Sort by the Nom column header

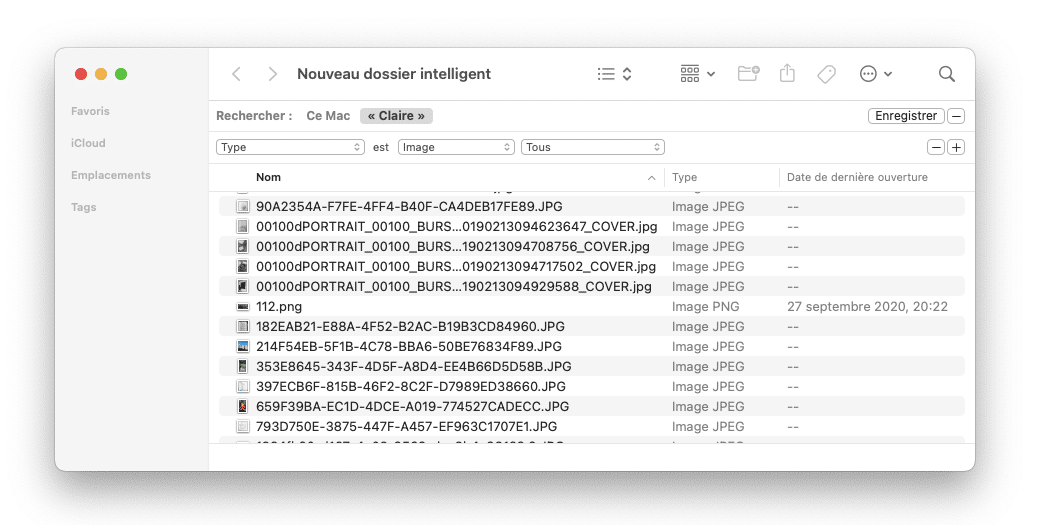pos(268,177)
